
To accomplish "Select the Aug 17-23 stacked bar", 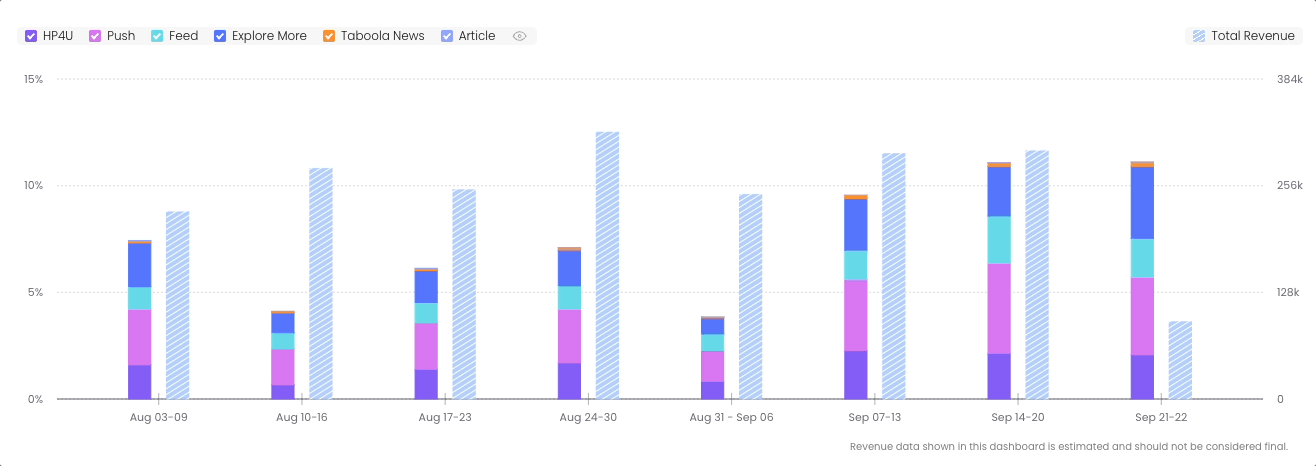I will click(x=426, y=334).
